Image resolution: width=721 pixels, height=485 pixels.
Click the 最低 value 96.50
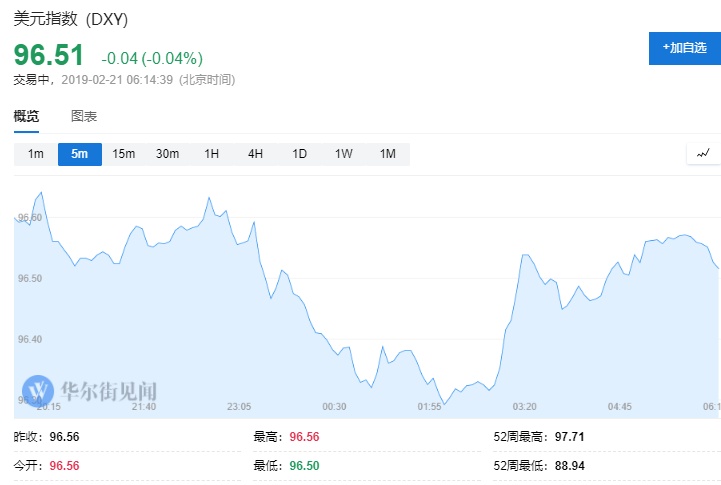[x=305, y=466]
